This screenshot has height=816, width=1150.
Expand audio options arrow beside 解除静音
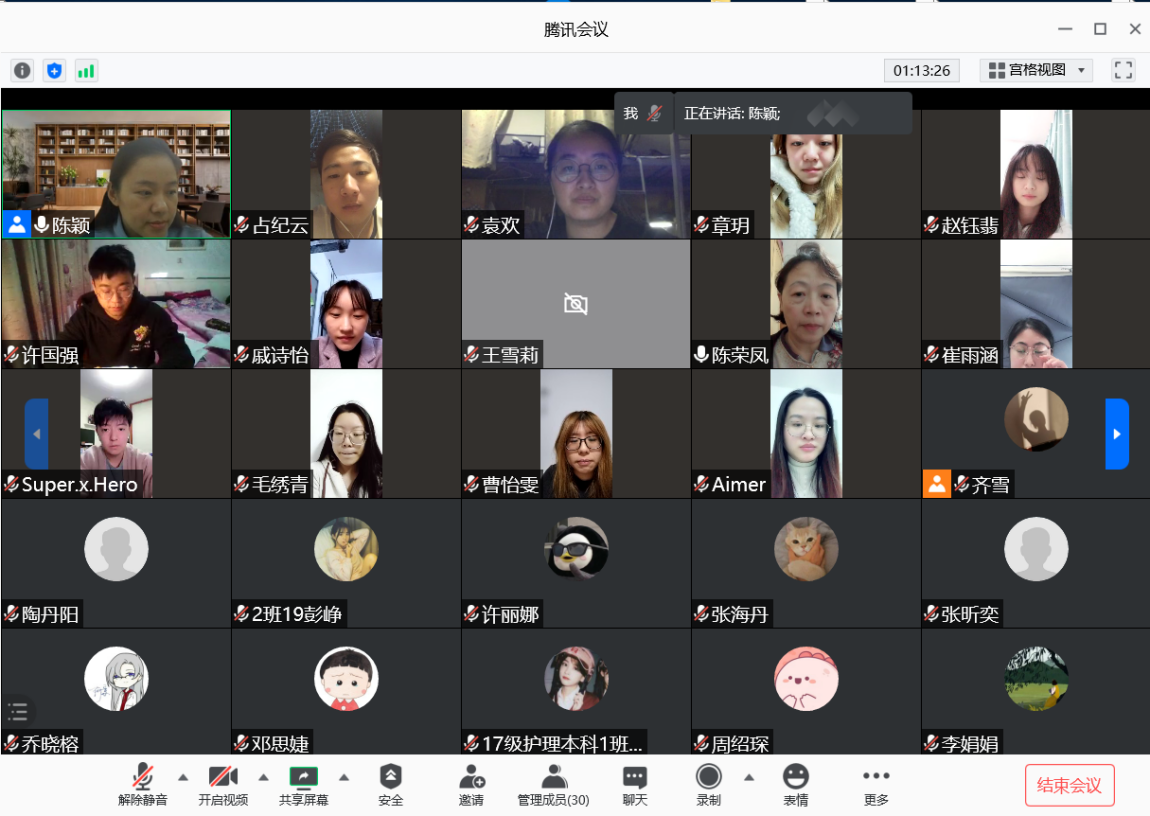(183, 777)
